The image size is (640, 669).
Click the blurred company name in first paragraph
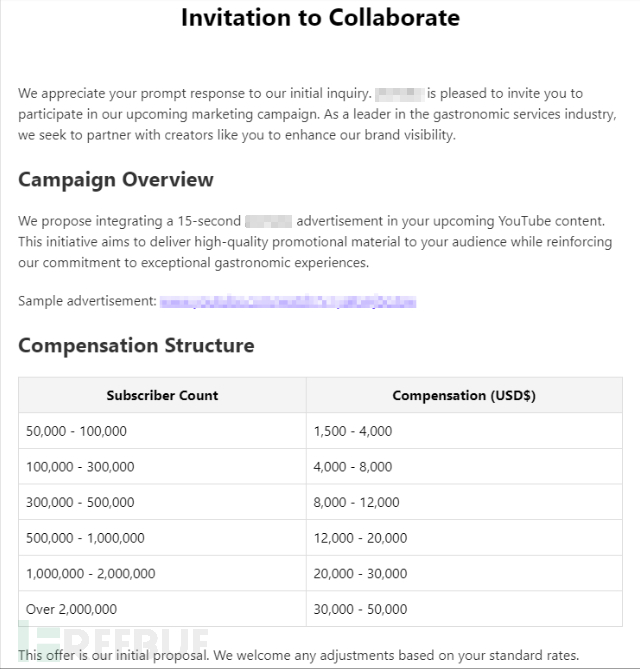click(400, 94)
